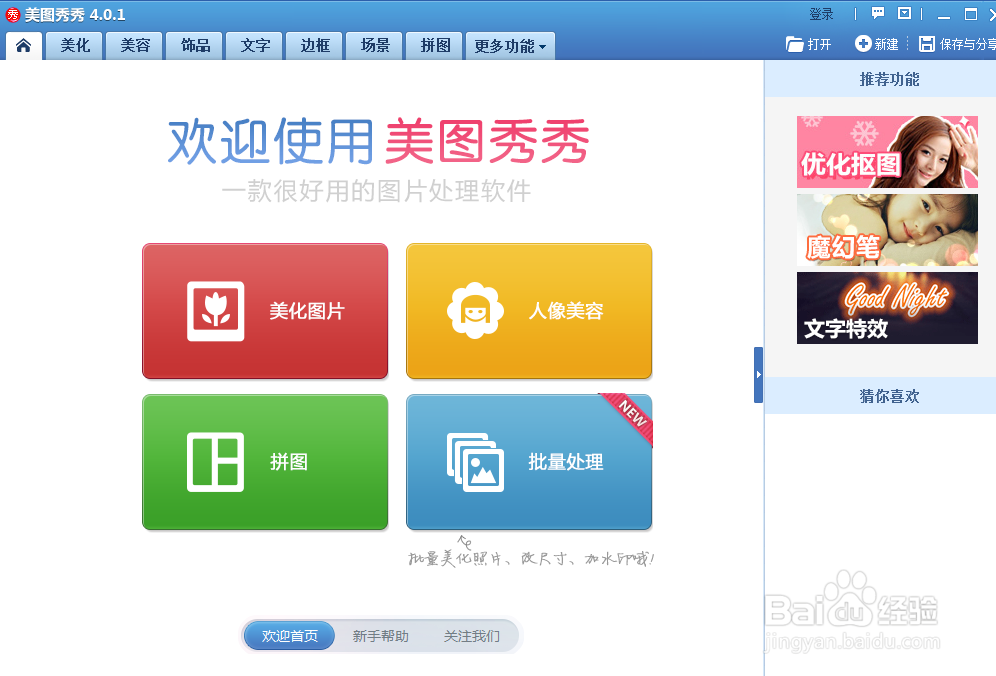Open the feedback chat bubble icon

pyautogui.click(x=878, y=13)
